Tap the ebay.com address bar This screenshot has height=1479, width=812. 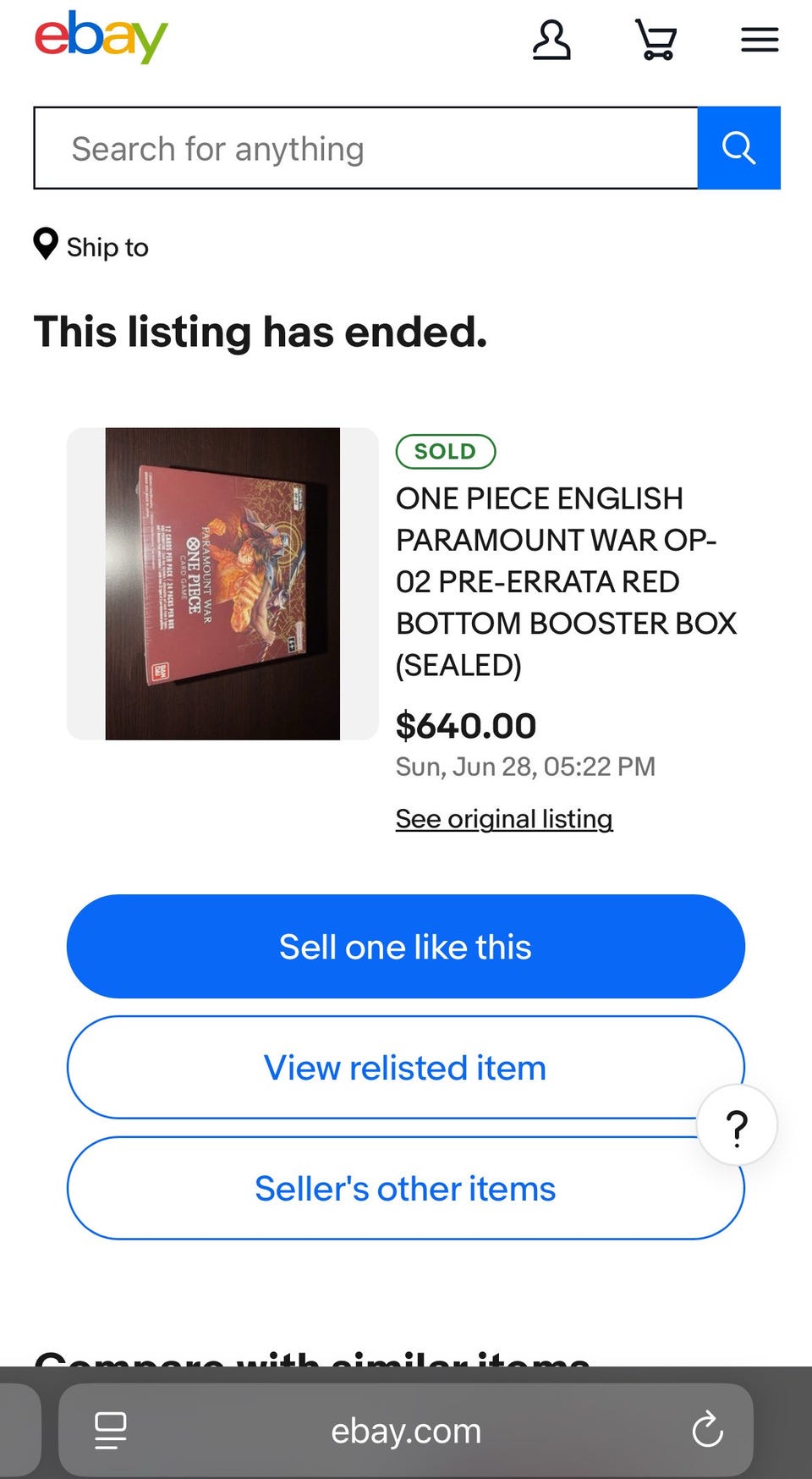[406, 1430]
